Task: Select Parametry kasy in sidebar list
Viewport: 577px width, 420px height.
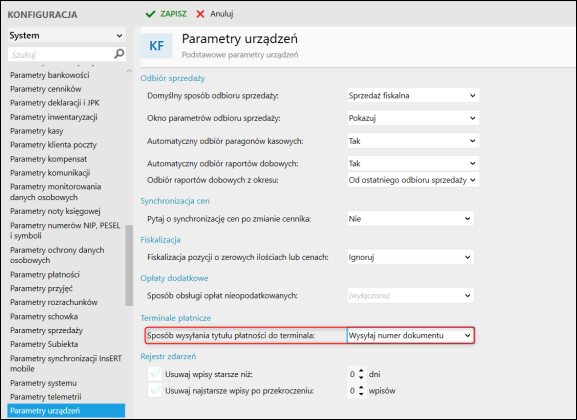Action: 36,131
